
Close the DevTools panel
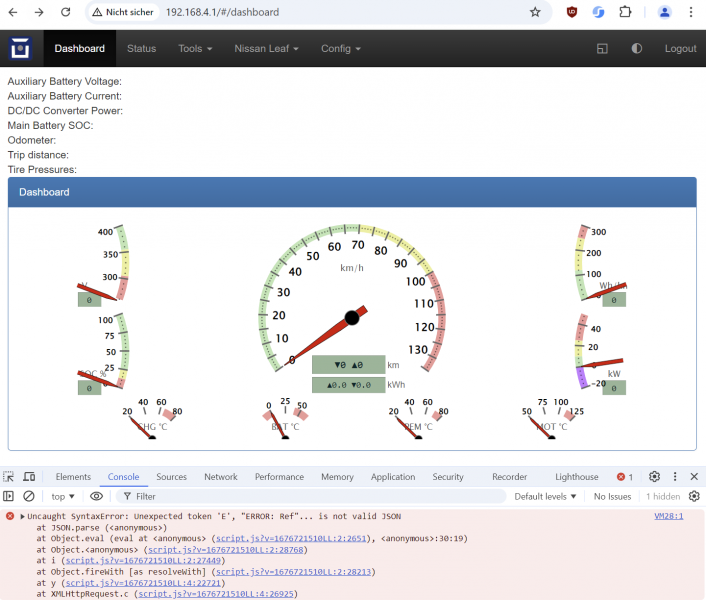pos(694,477)
